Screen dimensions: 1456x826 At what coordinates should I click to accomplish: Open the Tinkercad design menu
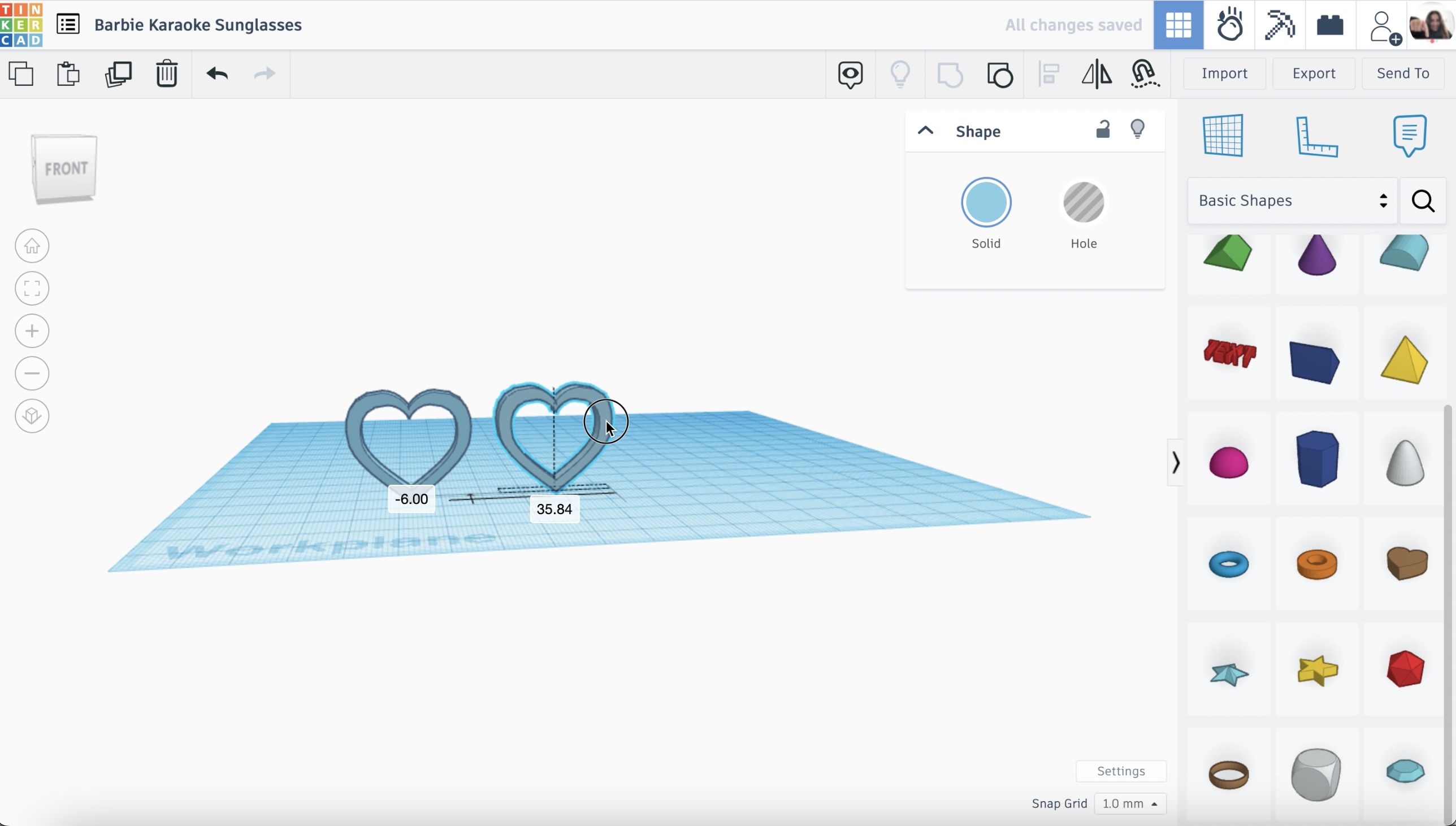68,24
